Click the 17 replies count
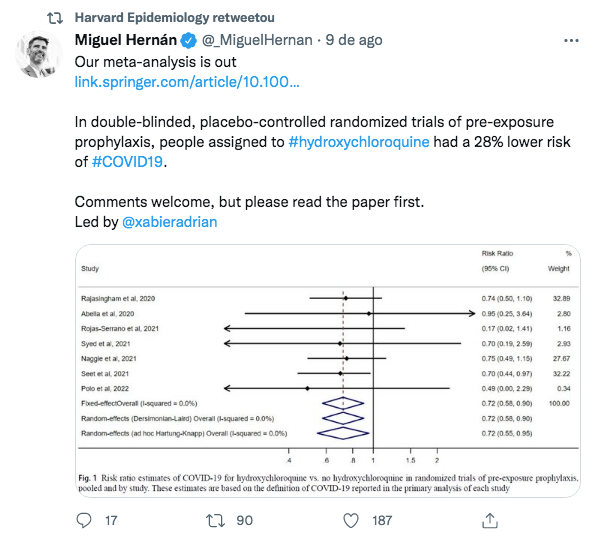 click(111, 520)
